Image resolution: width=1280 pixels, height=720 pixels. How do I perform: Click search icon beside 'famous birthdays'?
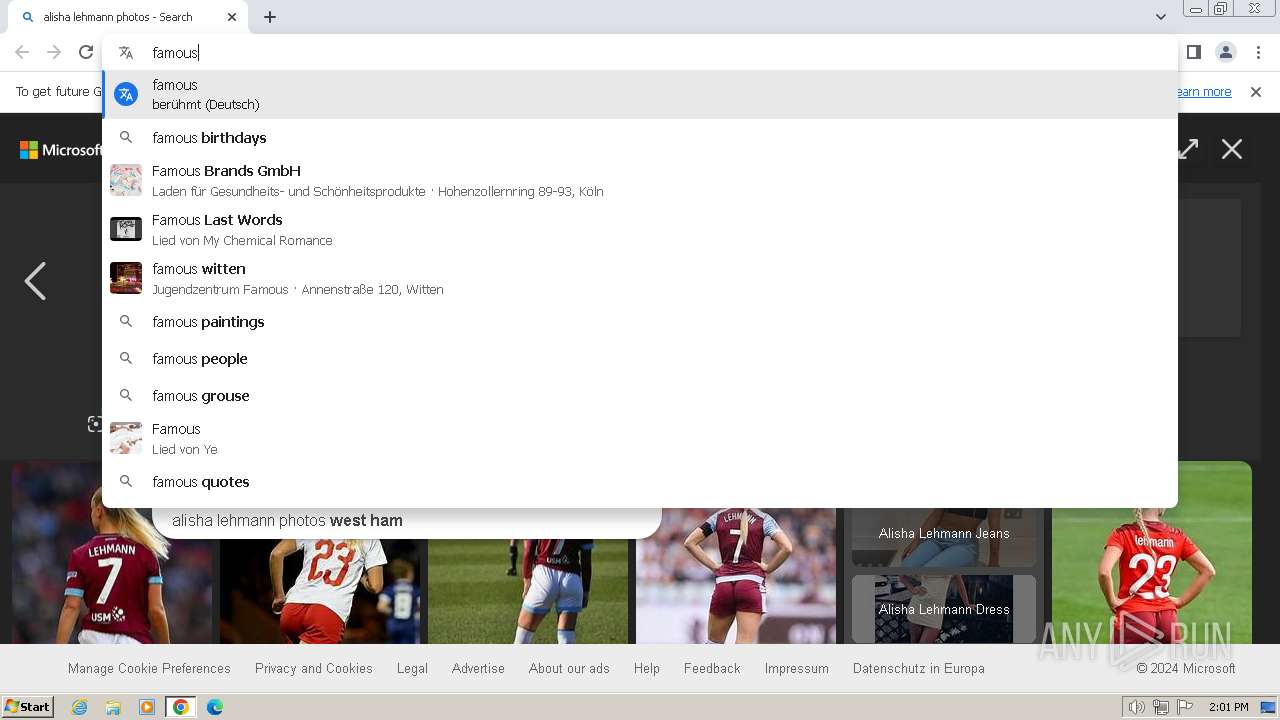click(x=126, y=138)
